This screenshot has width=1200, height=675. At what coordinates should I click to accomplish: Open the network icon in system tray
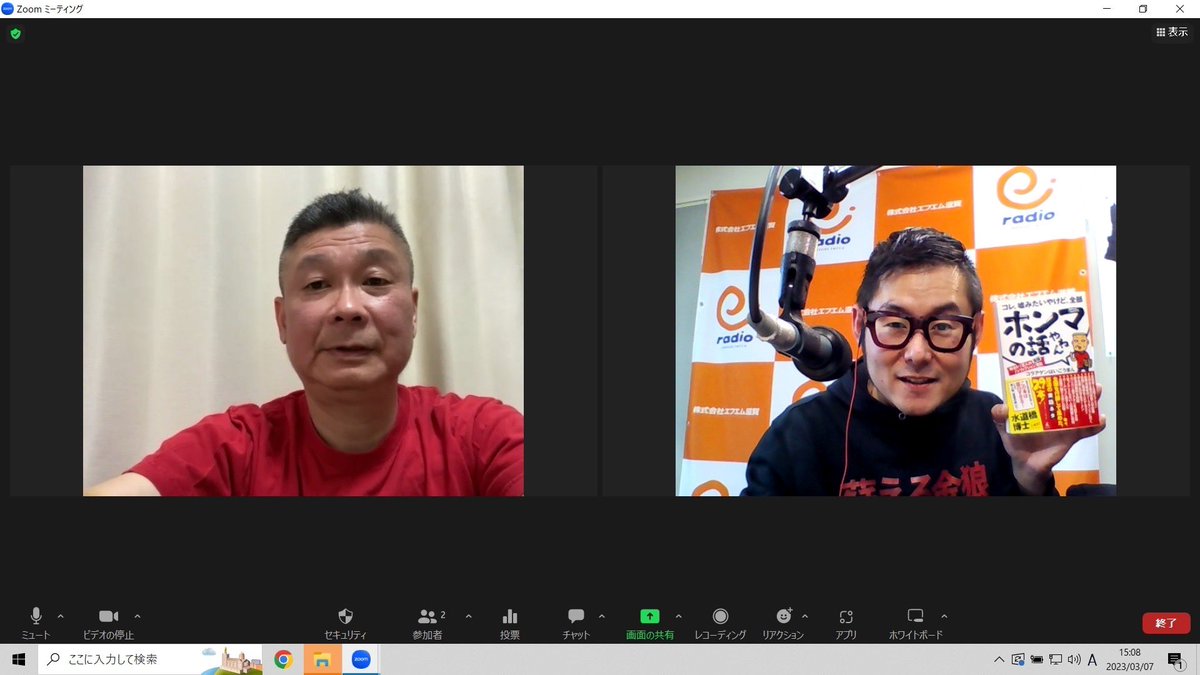point(1055,659)
